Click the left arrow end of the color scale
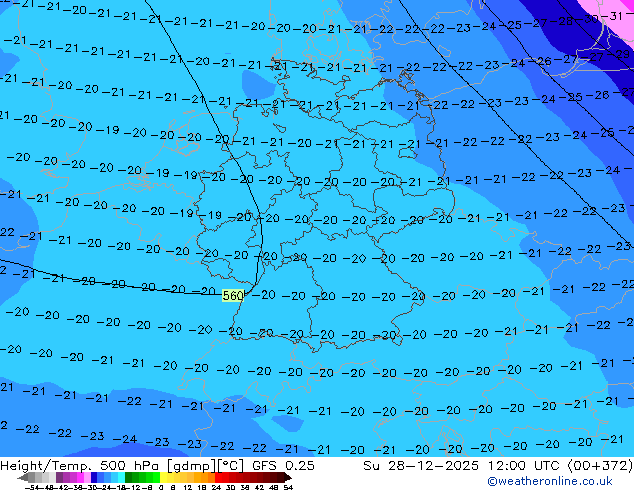 (x=23, y=477)
